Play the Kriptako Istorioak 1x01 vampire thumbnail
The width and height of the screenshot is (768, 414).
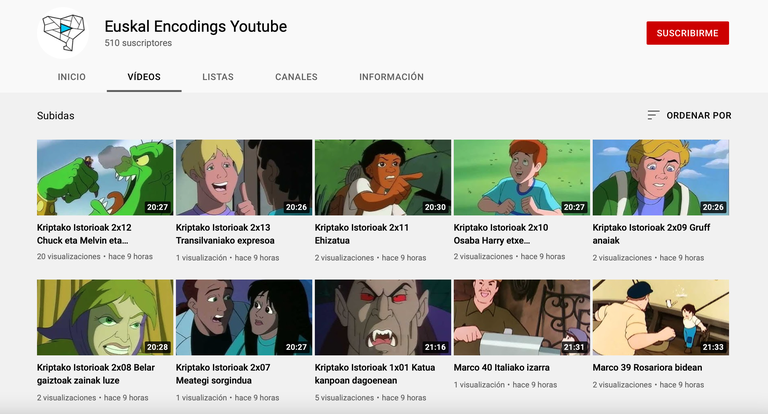coord(383,317)
